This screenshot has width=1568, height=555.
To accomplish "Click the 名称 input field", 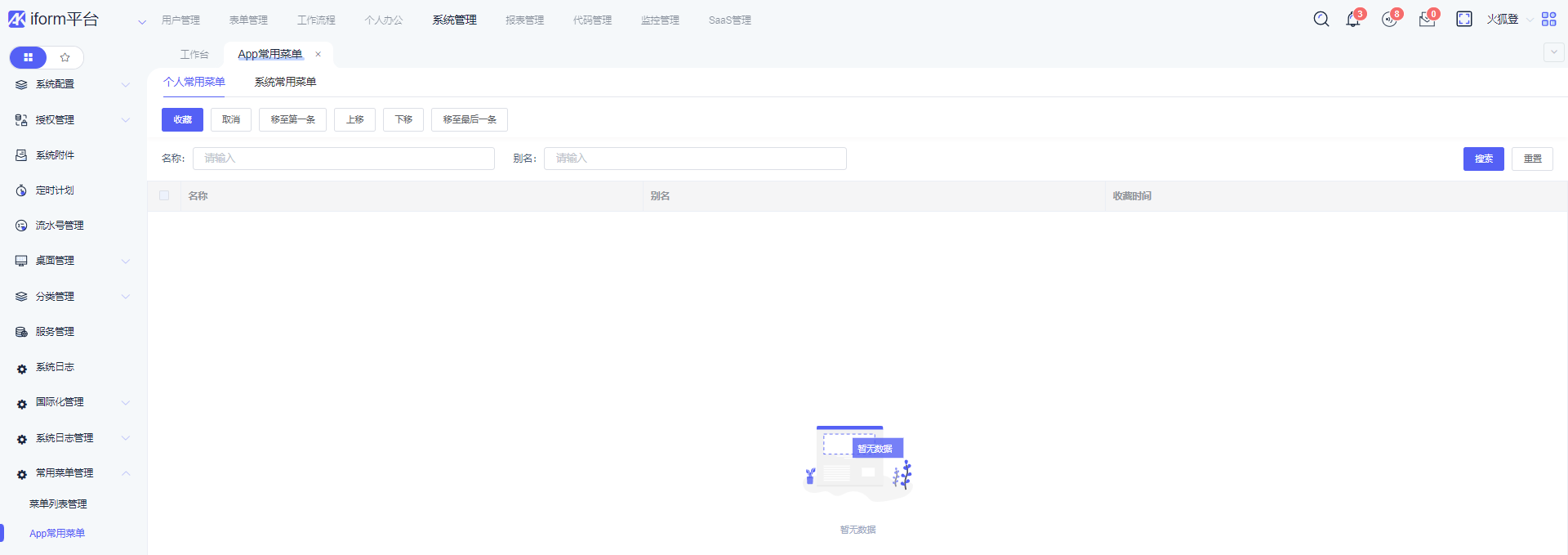I will pos(343,159).
